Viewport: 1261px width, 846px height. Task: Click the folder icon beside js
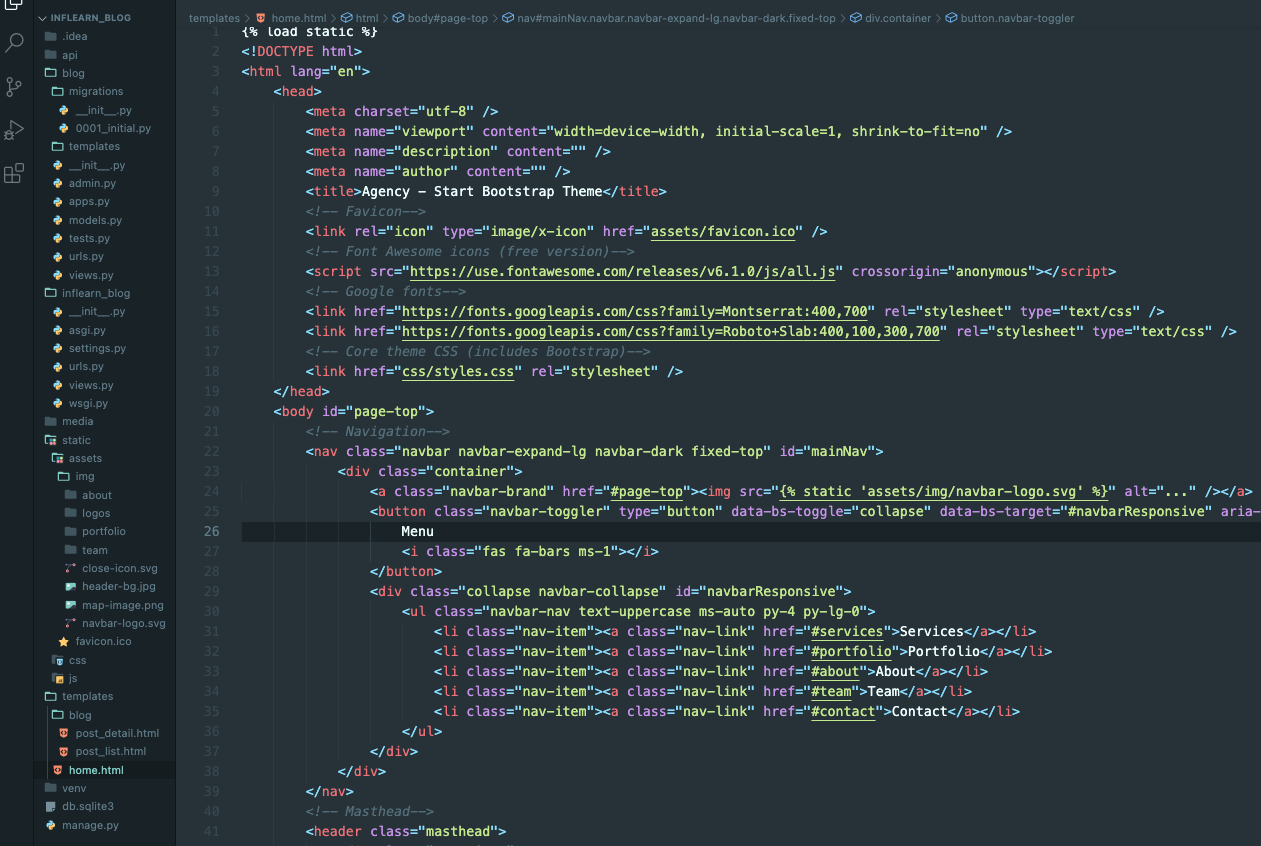[x=58, y=678]
